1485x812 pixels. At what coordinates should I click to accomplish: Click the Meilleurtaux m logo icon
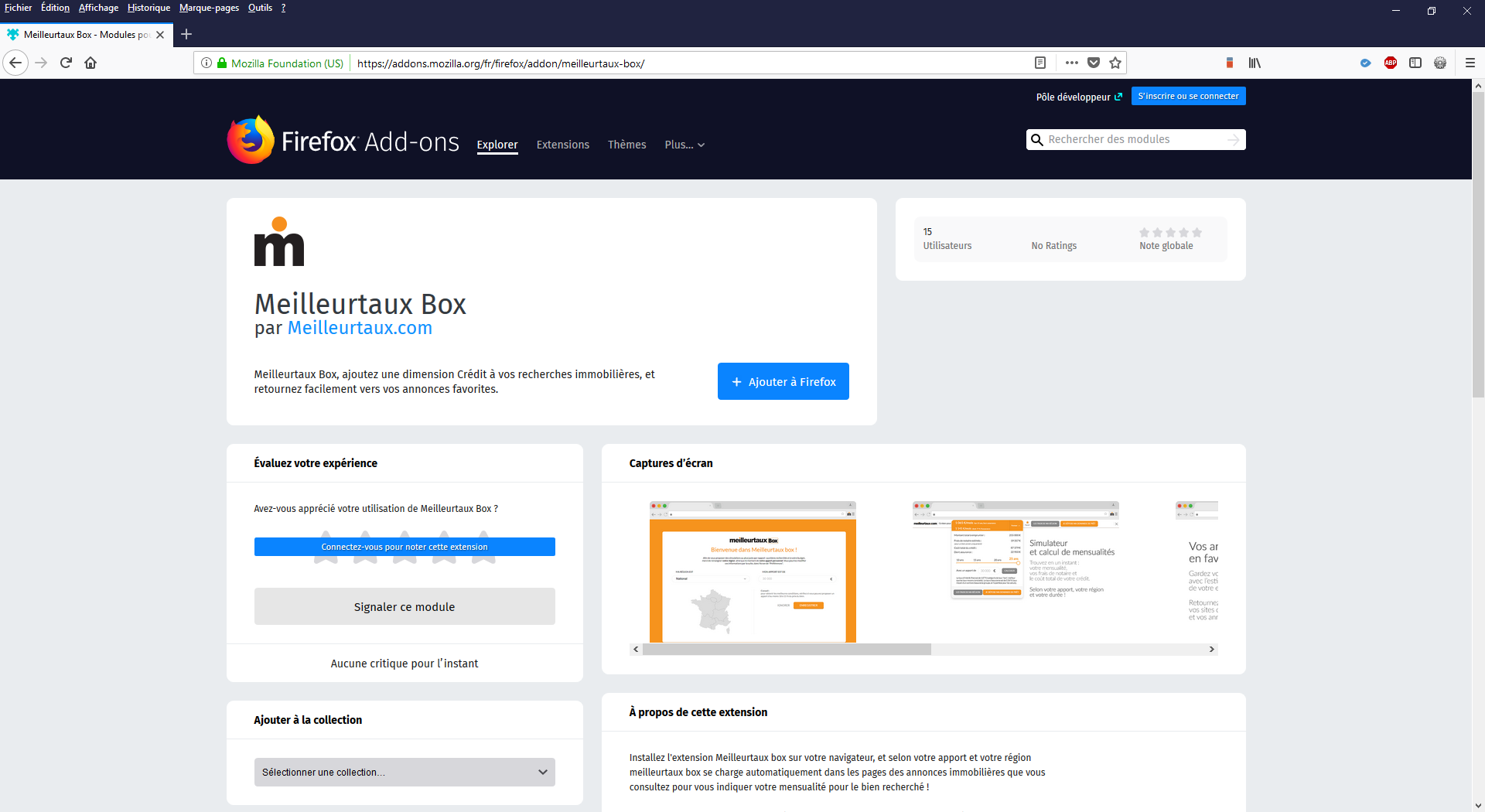tap(279, 241)
